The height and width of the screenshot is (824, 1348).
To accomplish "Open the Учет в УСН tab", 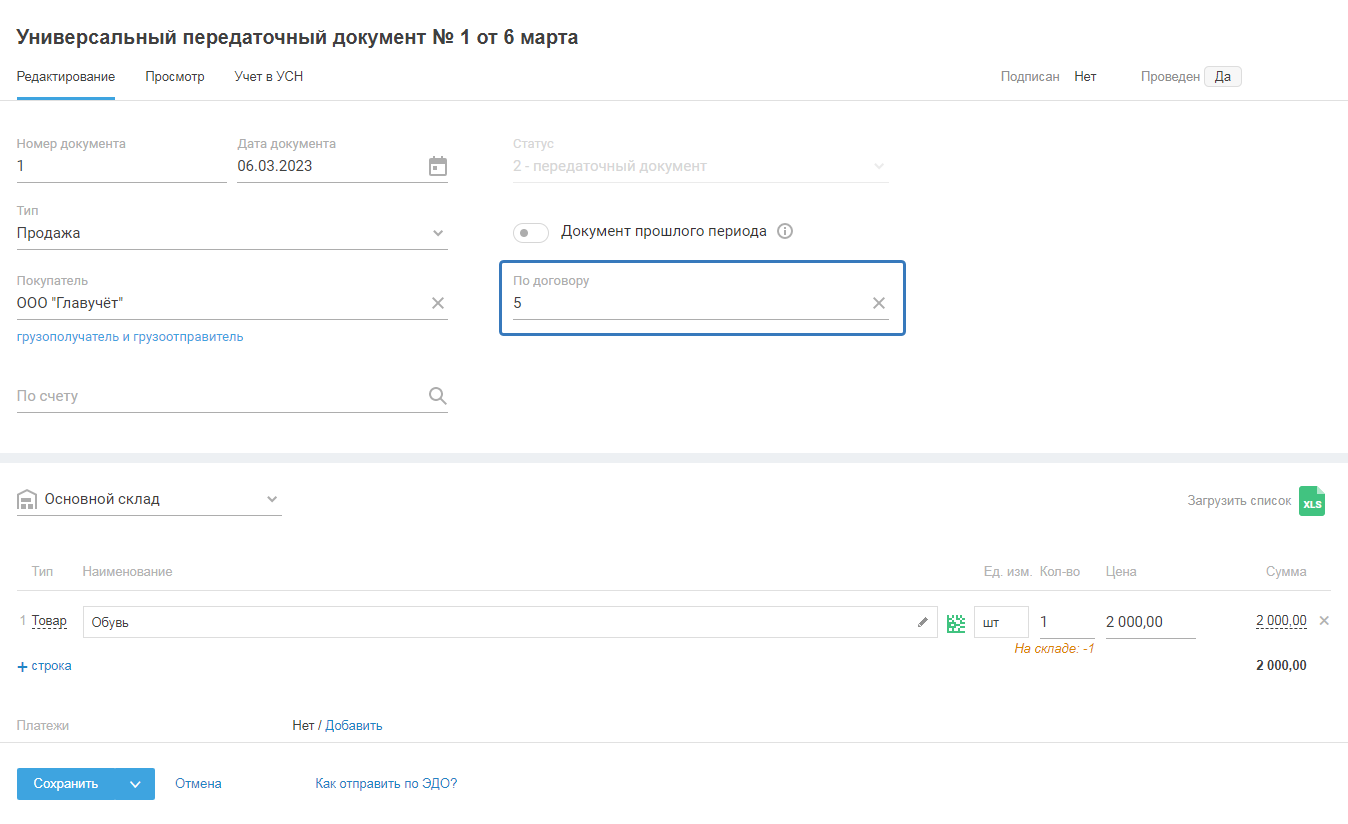I will (268, 77).
